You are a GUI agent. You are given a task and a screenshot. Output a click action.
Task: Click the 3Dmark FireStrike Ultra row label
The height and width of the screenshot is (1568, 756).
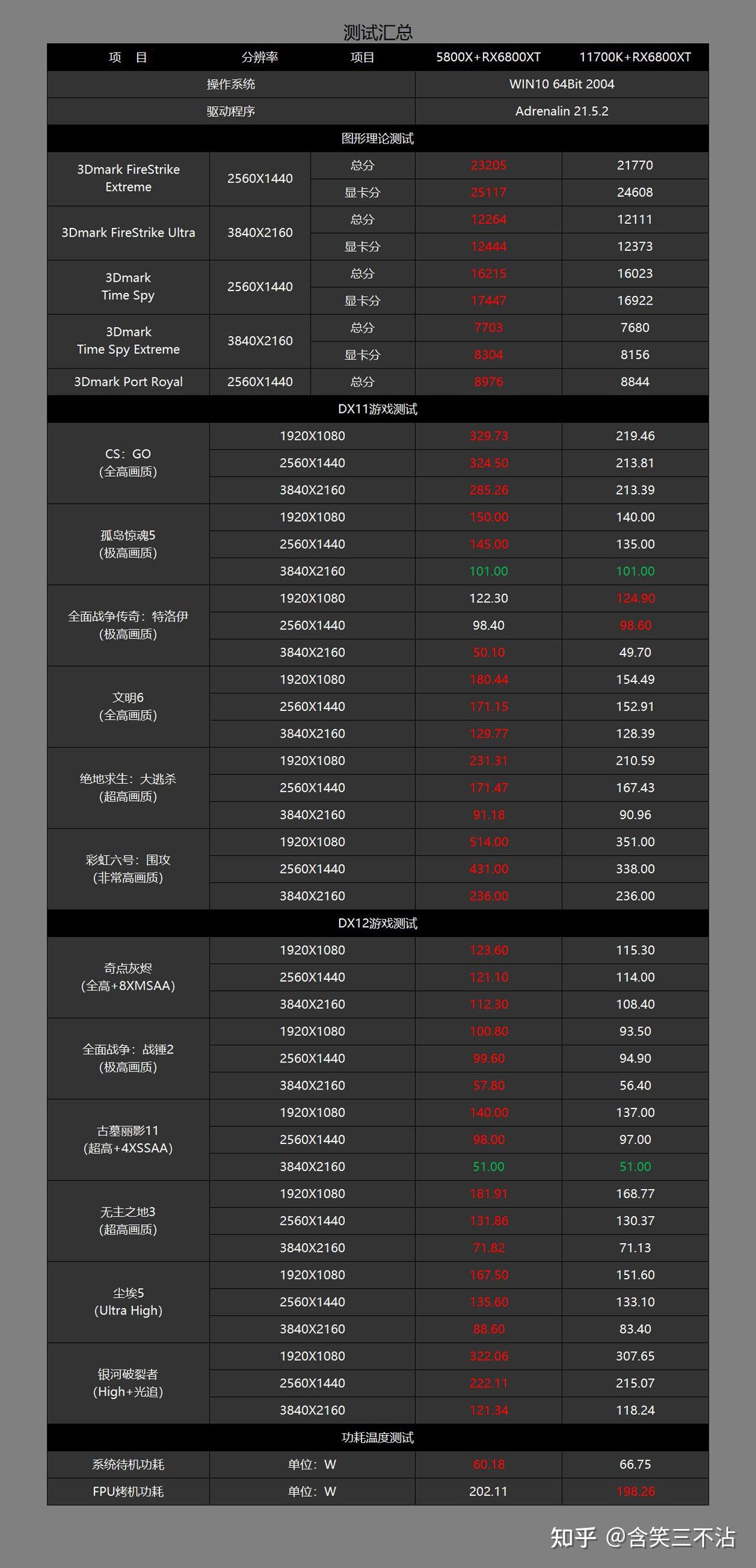(x=128, y=233)
